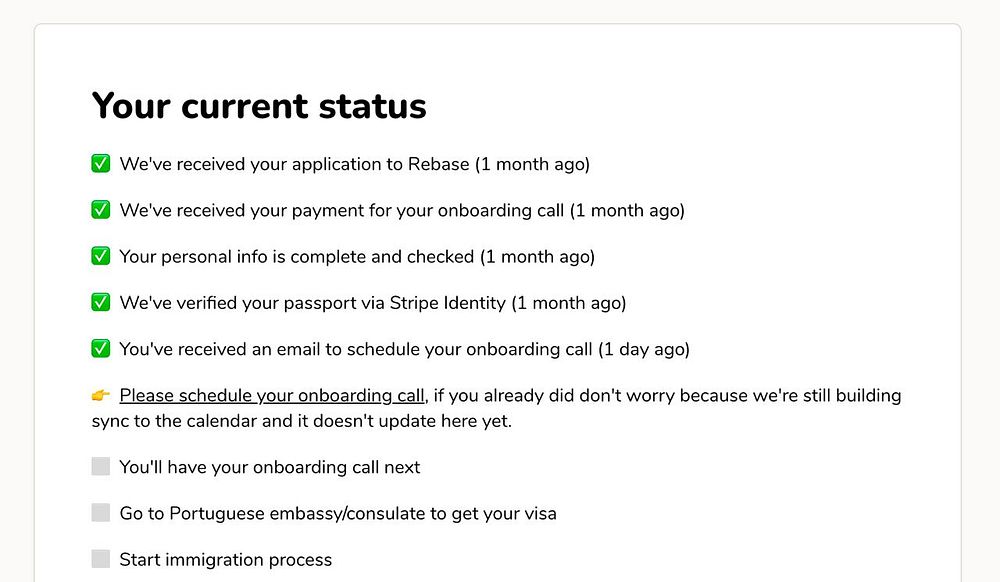
Task: Open the 'Please schedule your onboarding call' link
Action: [x=272, y=396]
